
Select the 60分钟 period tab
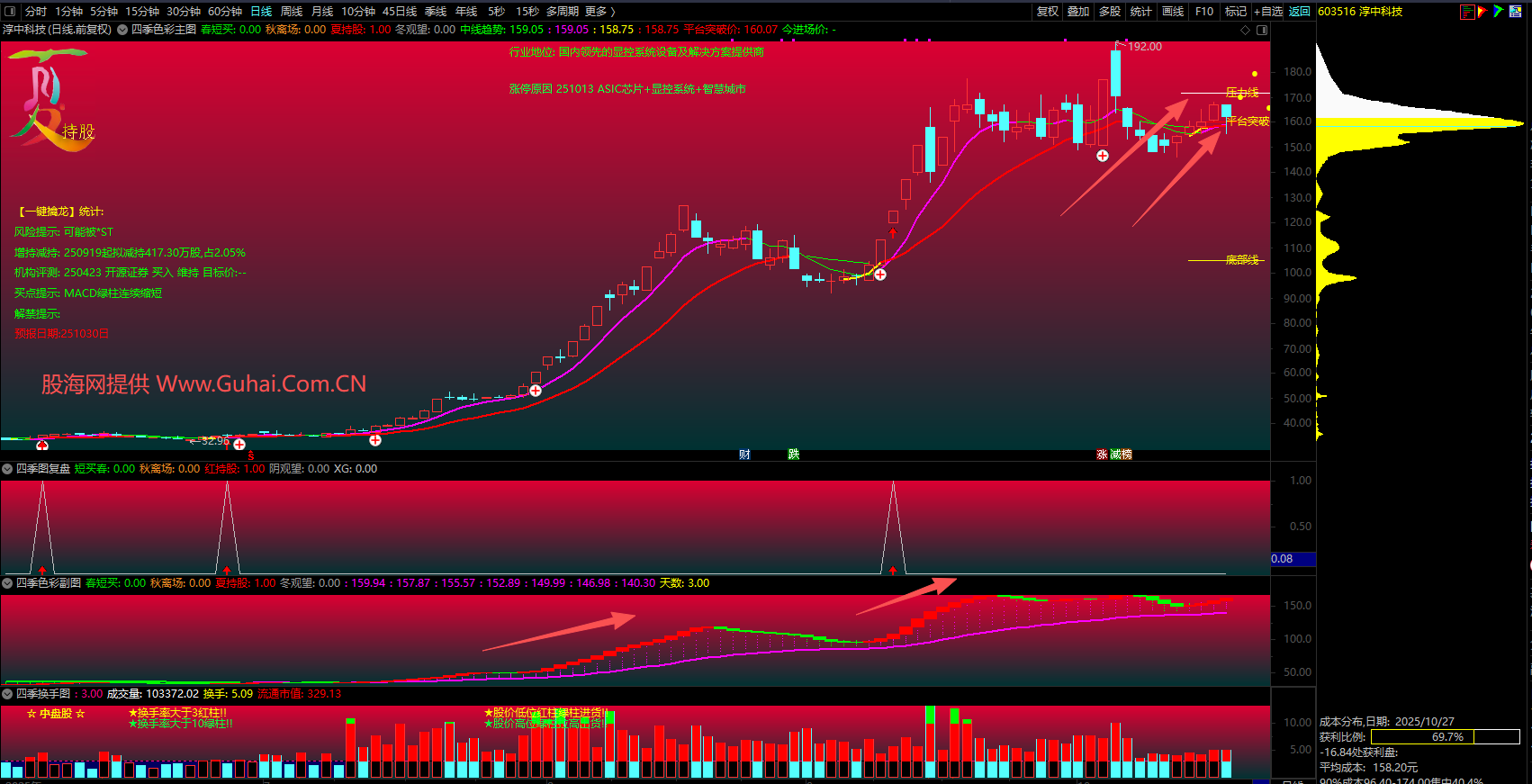[225, 12]
